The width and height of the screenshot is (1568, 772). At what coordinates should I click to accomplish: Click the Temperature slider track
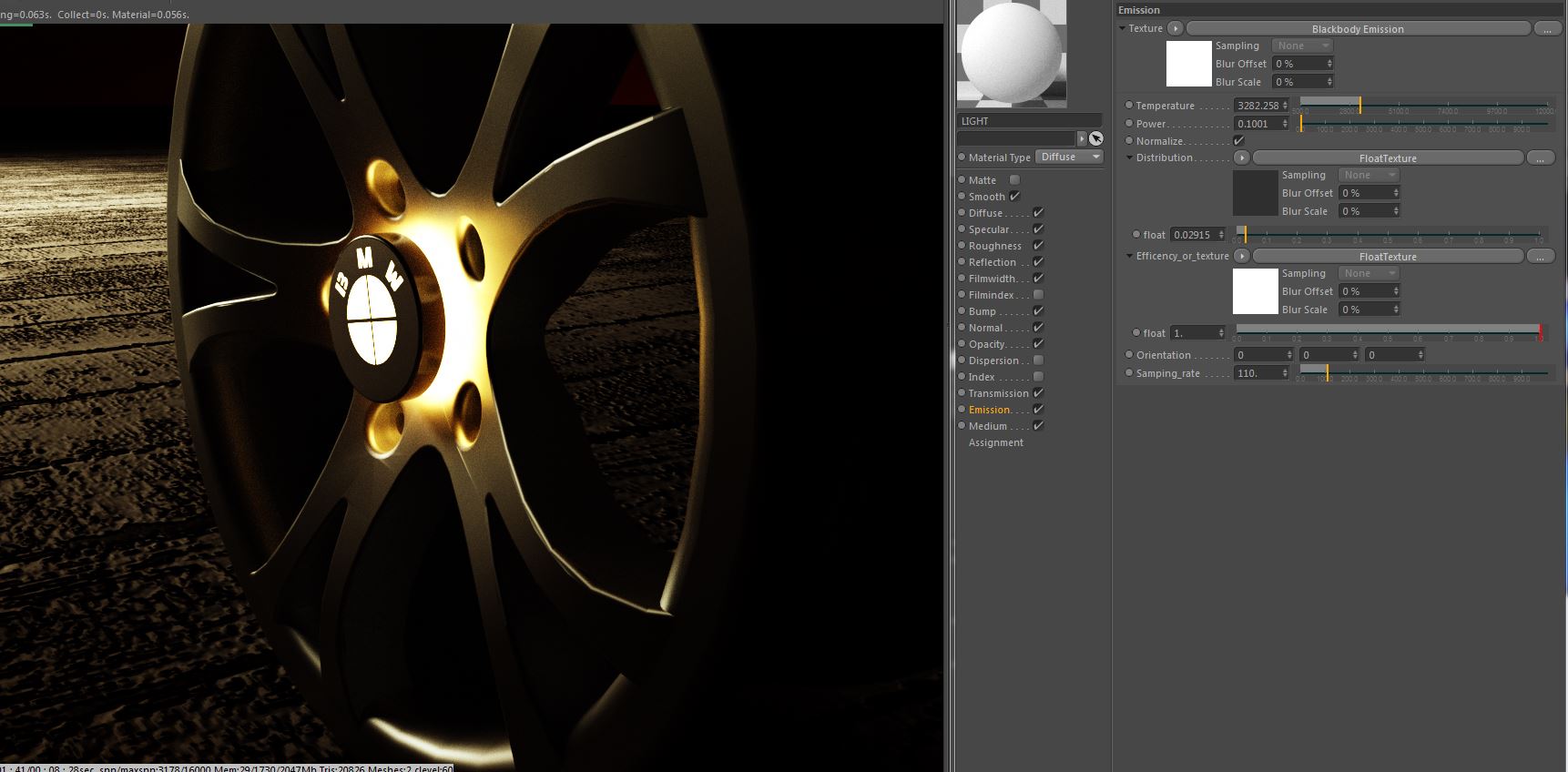[1424, 106]
